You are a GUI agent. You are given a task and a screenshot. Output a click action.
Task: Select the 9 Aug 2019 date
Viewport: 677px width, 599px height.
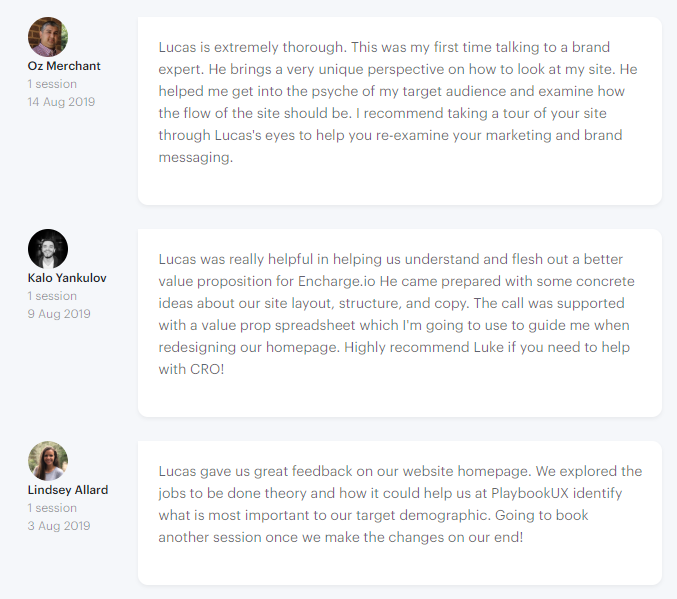click(x=59, y=314)
